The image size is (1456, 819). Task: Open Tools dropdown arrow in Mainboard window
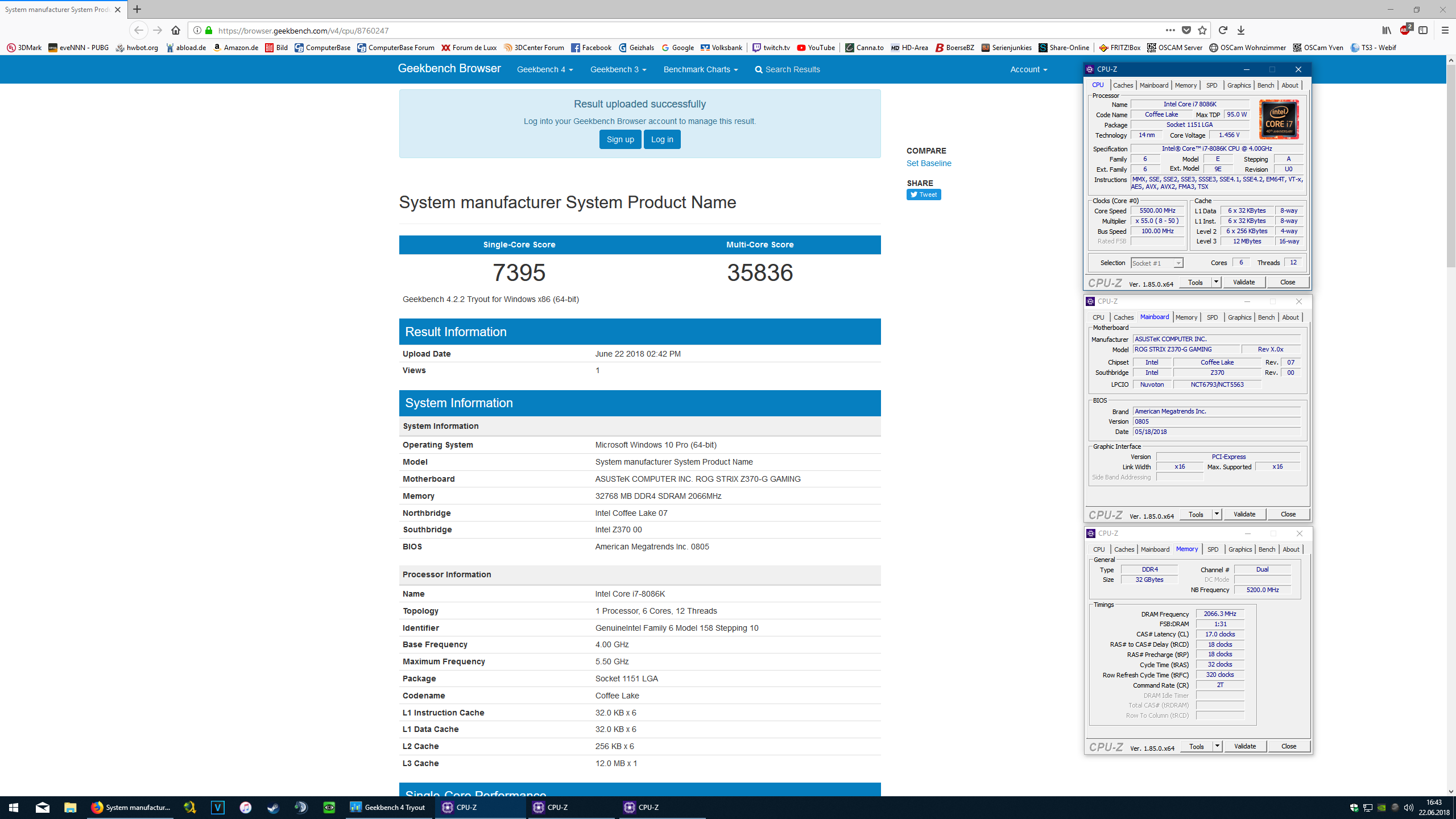pyautogui.click(x=1217, y=514)
